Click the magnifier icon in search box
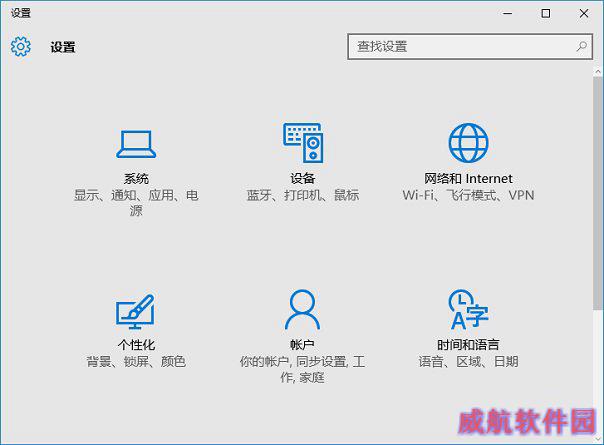 (x=581, y=47)
